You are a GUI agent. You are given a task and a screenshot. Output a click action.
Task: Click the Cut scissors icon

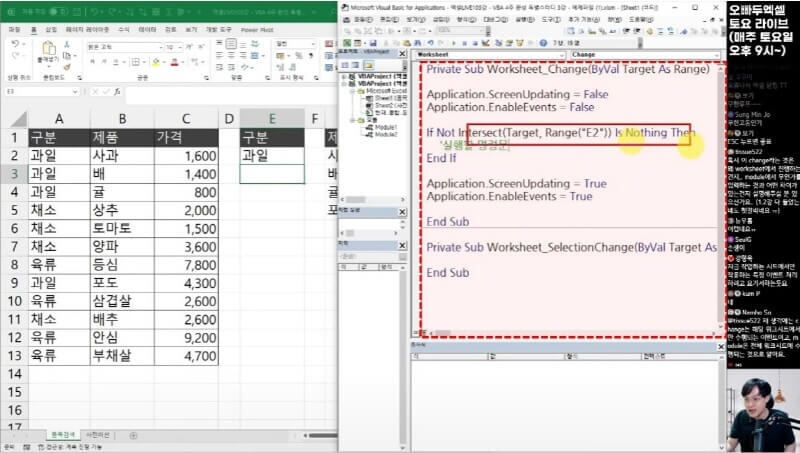coord(68,44)
